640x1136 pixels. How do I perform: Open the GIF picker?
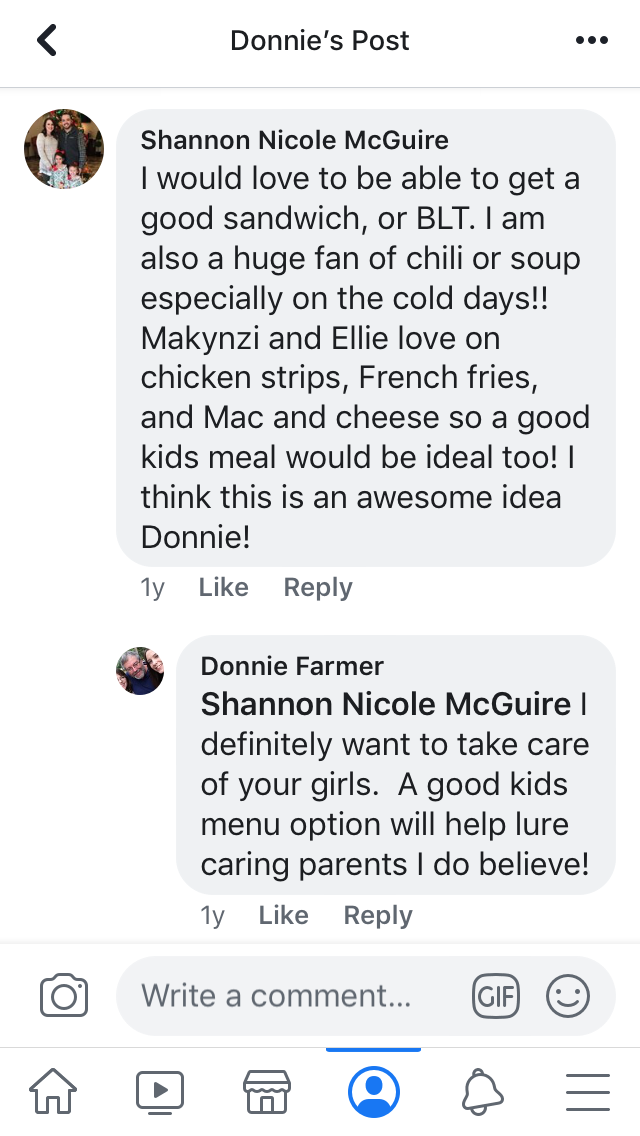pos(496,996)
